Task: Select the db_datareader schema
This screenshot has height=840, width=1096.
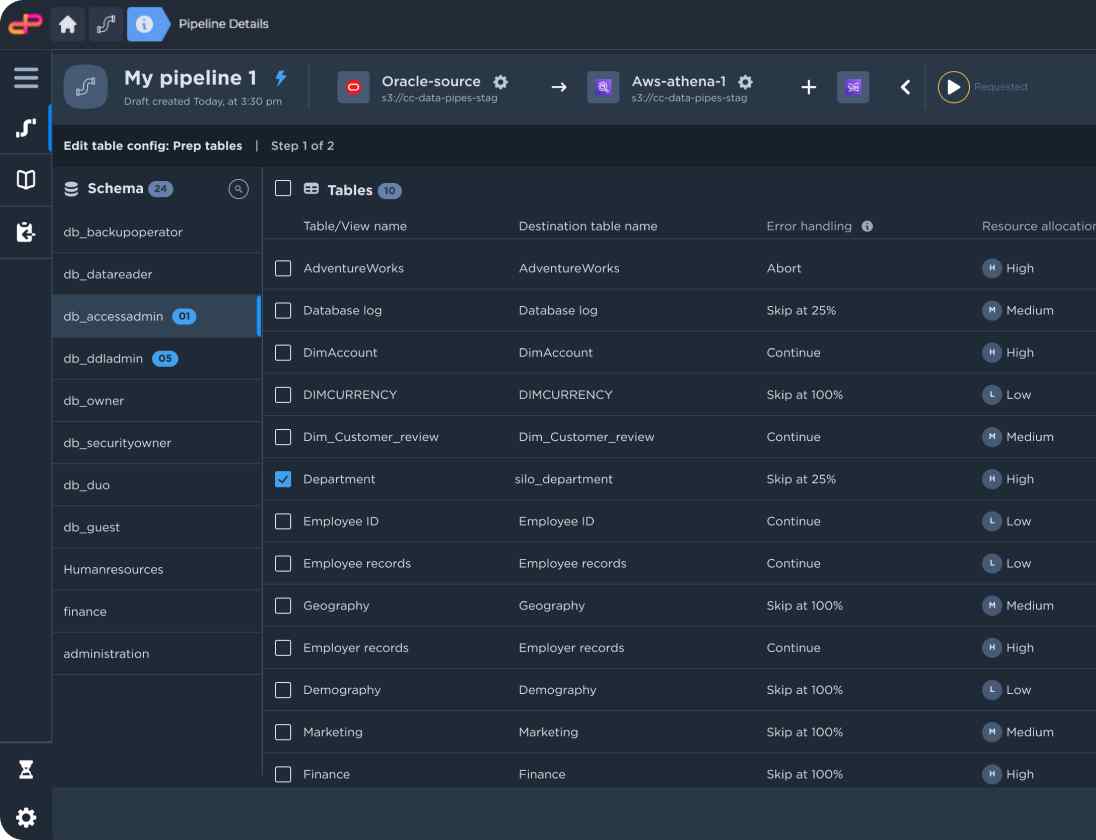Action: click(156, 274)
